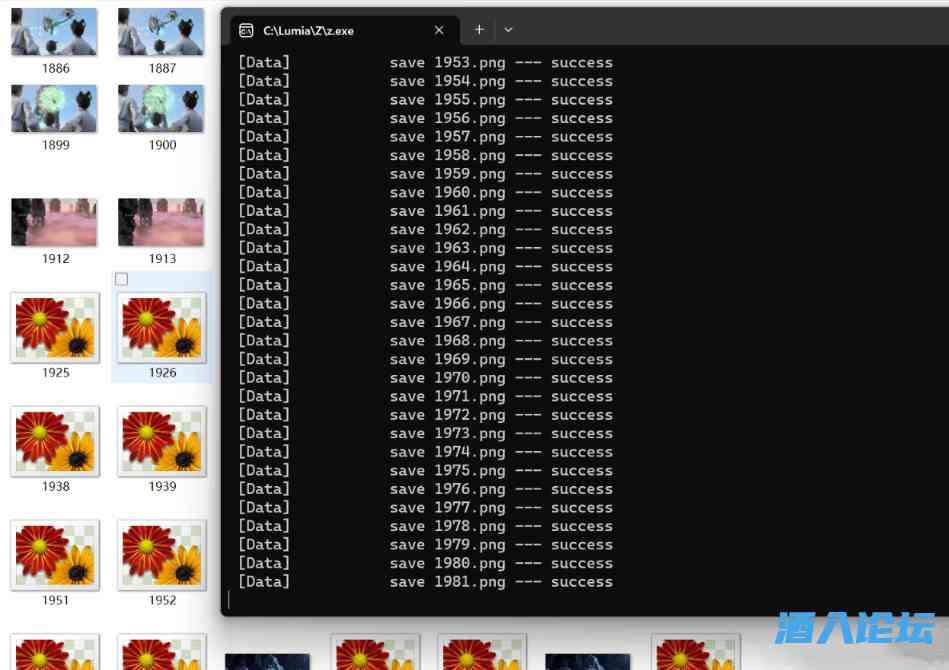949x670 pixels.
Task: Close the C:\Lumia\Z\z.exe tab
Action: (x=439, y=30)
